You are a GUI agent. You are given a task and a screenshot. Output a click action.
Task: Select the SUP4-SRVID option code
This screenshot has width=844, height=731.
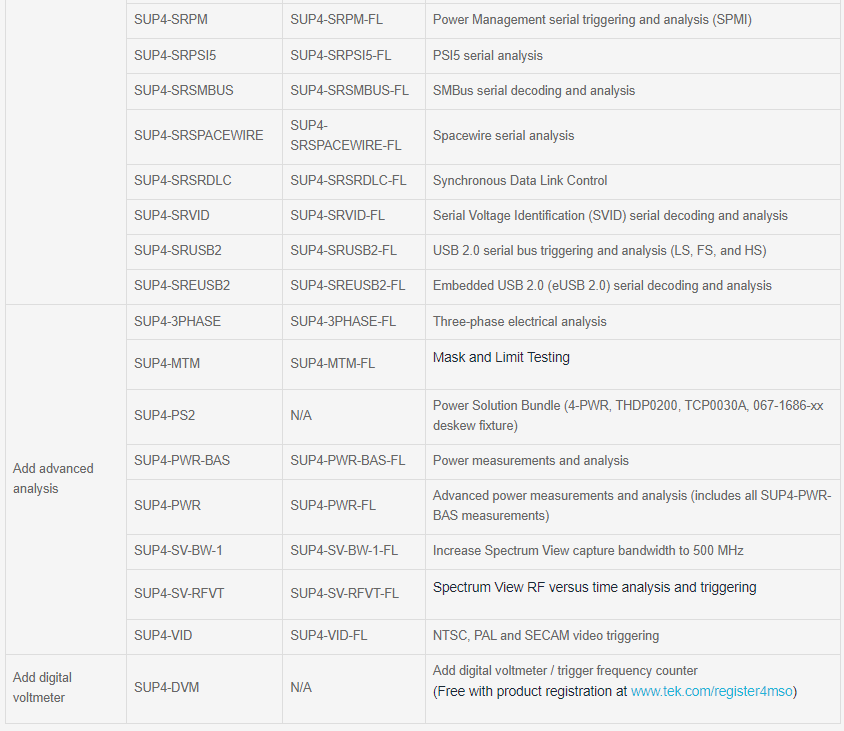[172, 215]
